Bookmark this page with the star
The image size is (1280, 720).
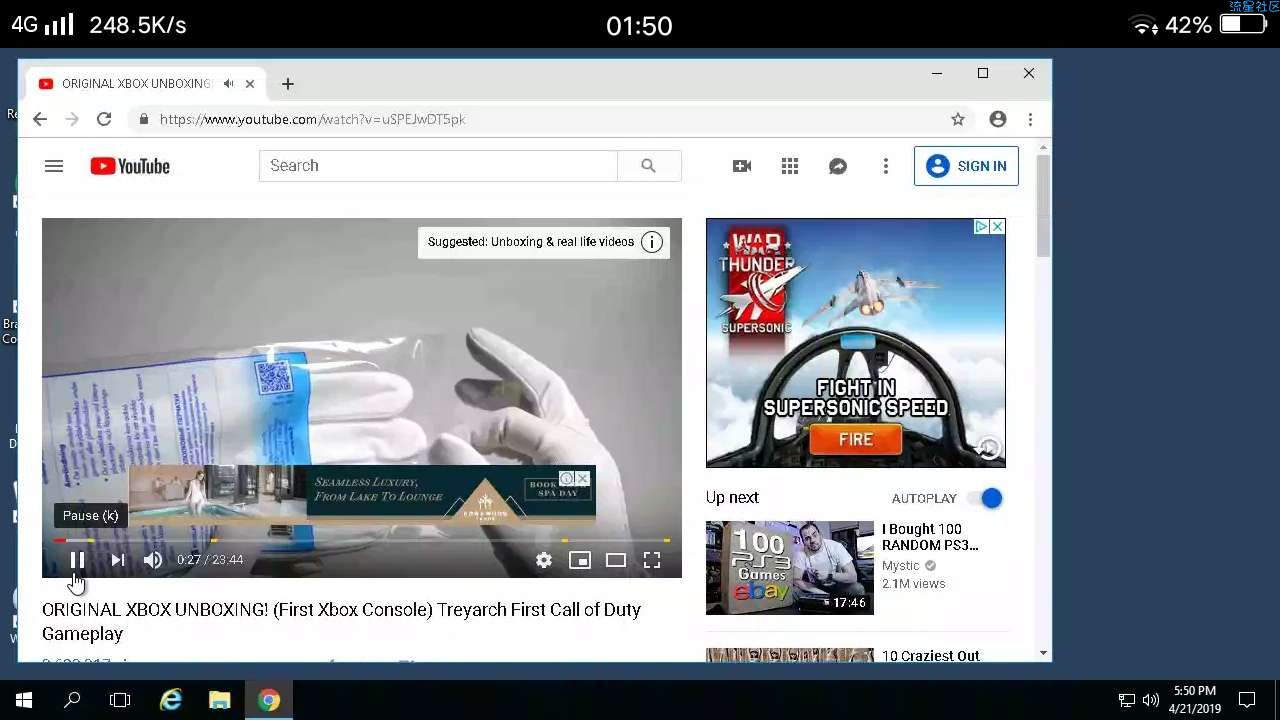pyautogui.click(x=958, y=119)
